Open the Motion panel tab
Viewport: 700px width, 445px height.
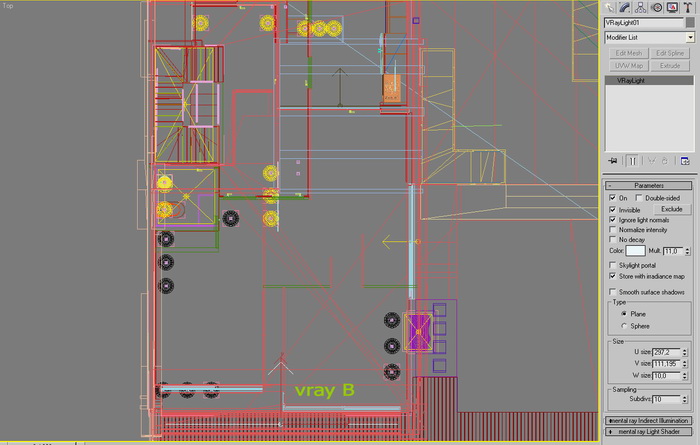coord(656,8)
